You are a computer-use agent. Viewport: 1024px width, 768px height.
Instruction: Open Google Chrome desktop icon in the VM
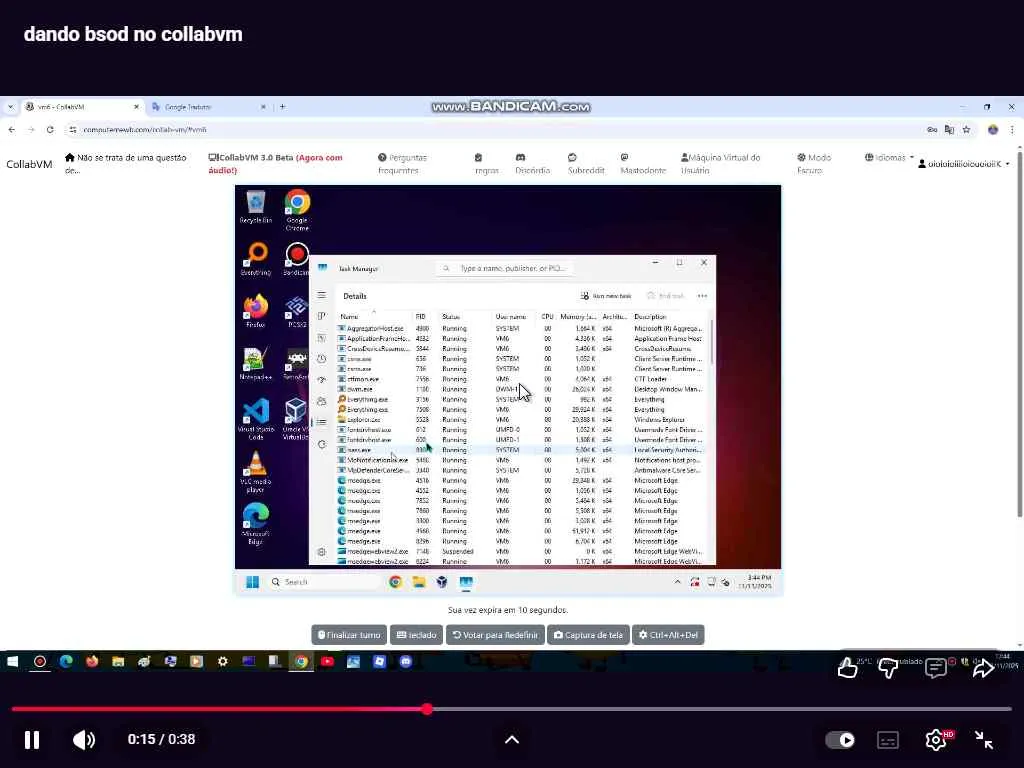point(297,210)
